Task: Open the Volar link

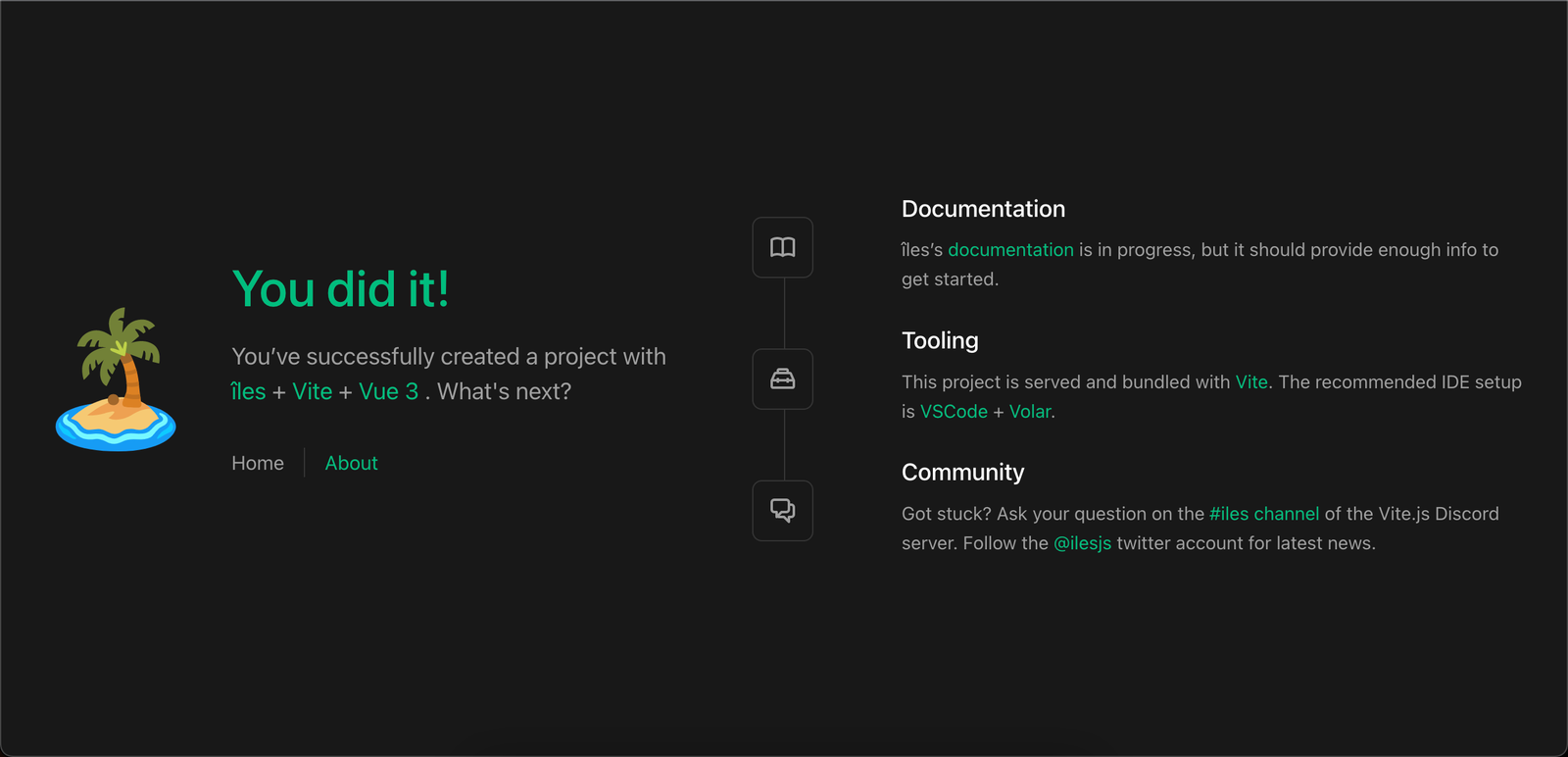Action: pos(1030,412)
